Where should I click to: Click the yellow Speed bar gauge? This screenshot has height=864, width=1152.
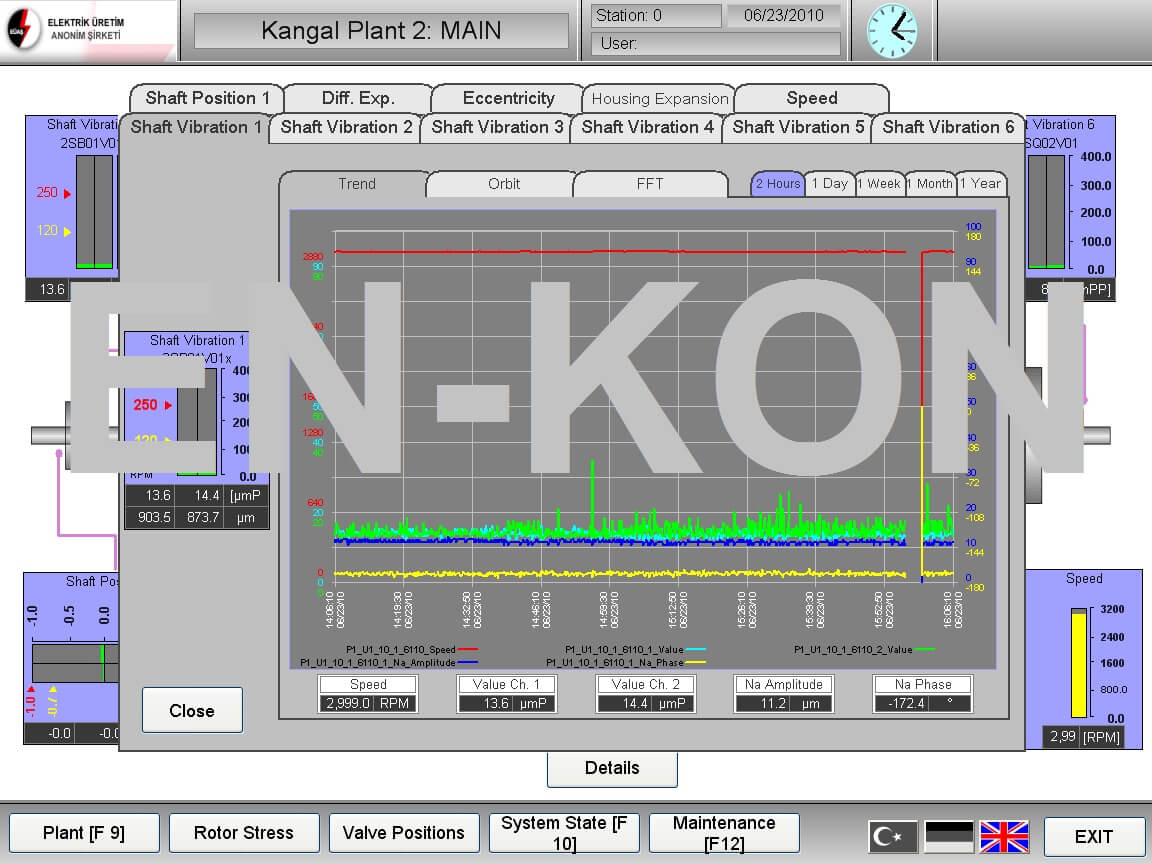click(1078, 663)
